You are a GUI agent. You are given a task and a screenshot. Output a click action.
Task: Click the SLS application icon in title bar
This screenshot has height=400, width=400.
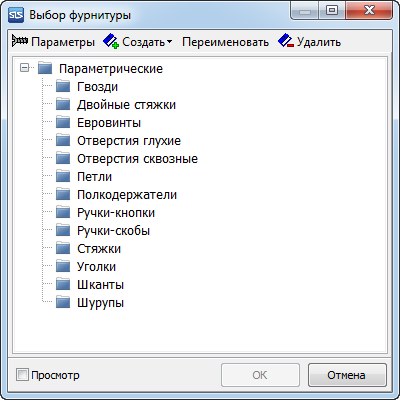pyautogui.click(x=16, y=15)
